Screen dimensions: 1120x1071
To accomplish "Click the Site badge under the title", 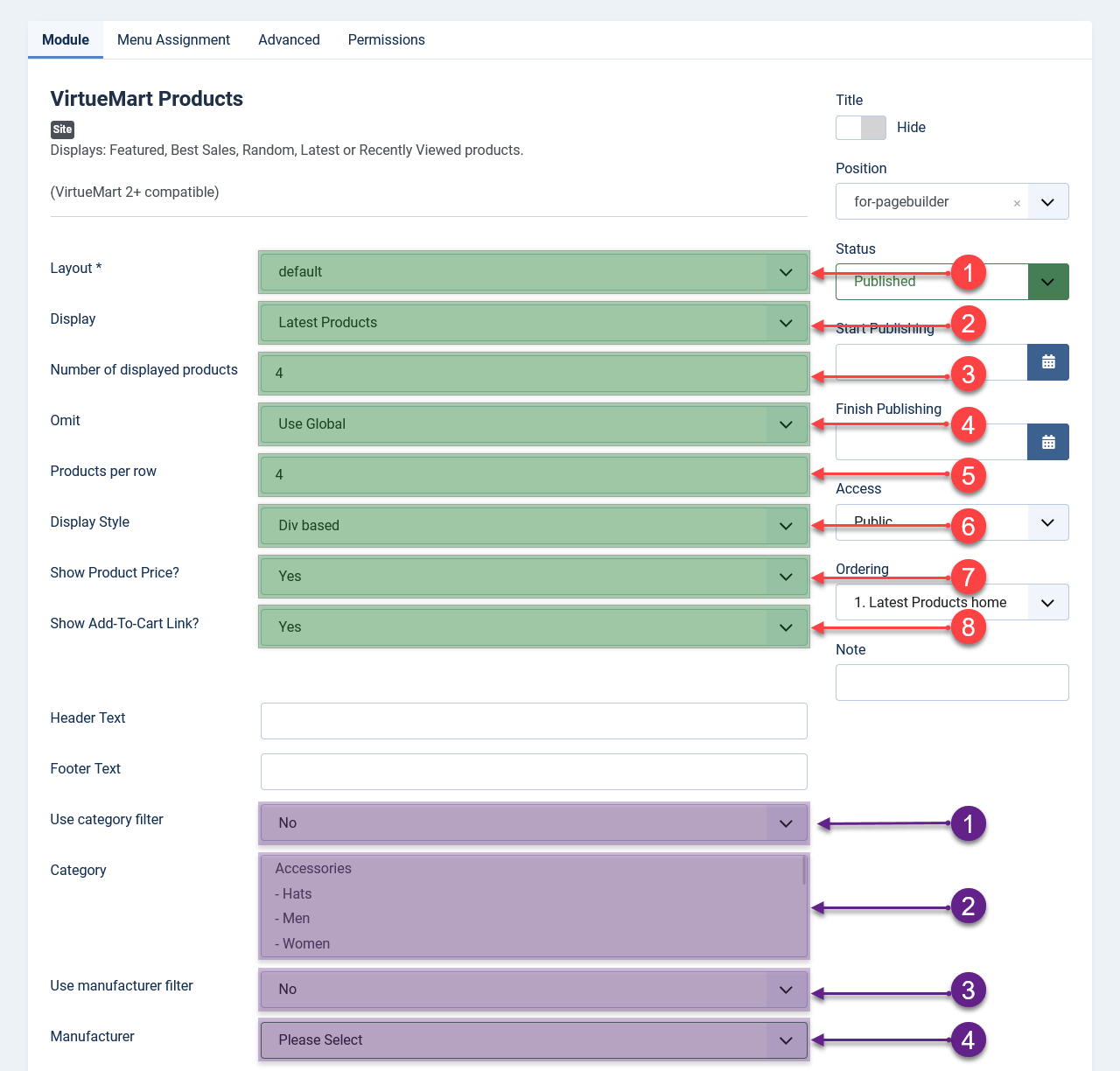I will (62, 129).
